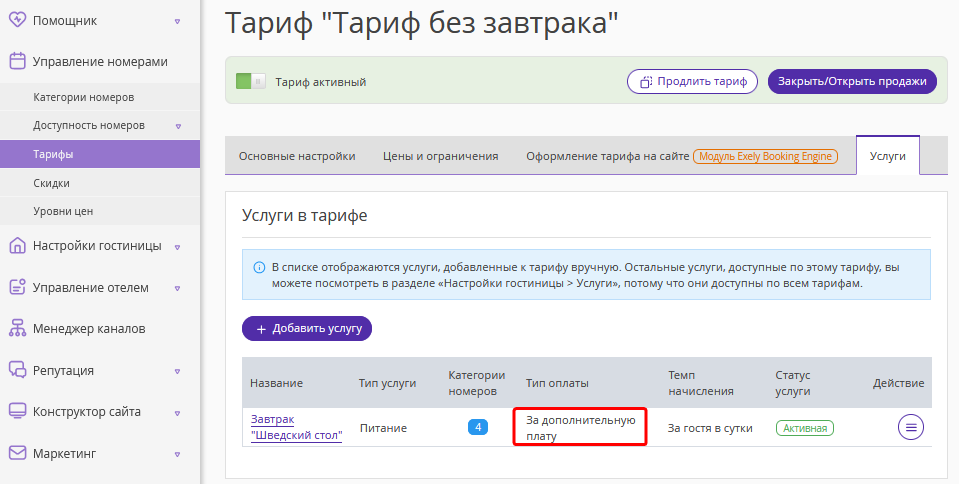The width and height of the screenshot is (959, 484).
Task: Open the Скидки sidebar item
Action: 100,182
